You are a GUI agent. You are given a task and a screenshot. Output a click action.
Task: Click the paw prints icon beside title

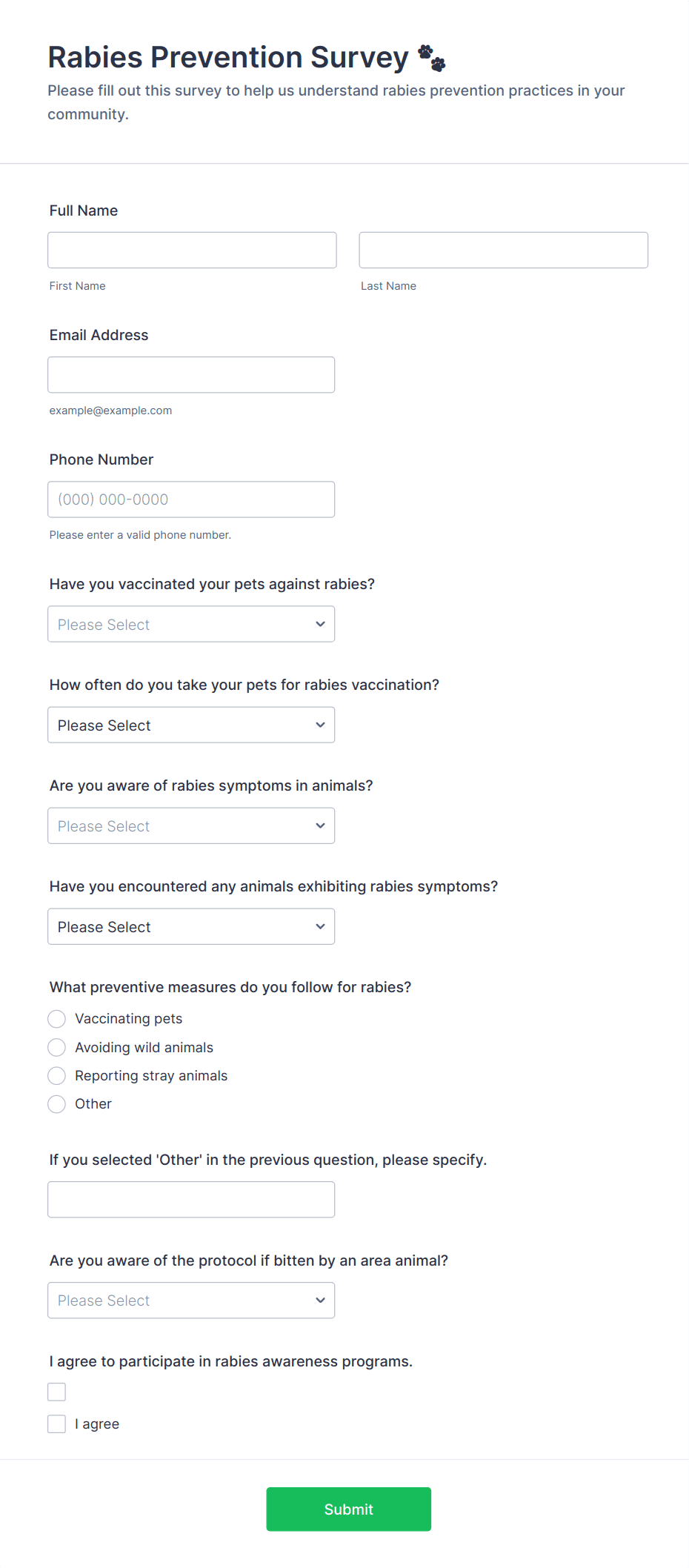pos(432,58)
